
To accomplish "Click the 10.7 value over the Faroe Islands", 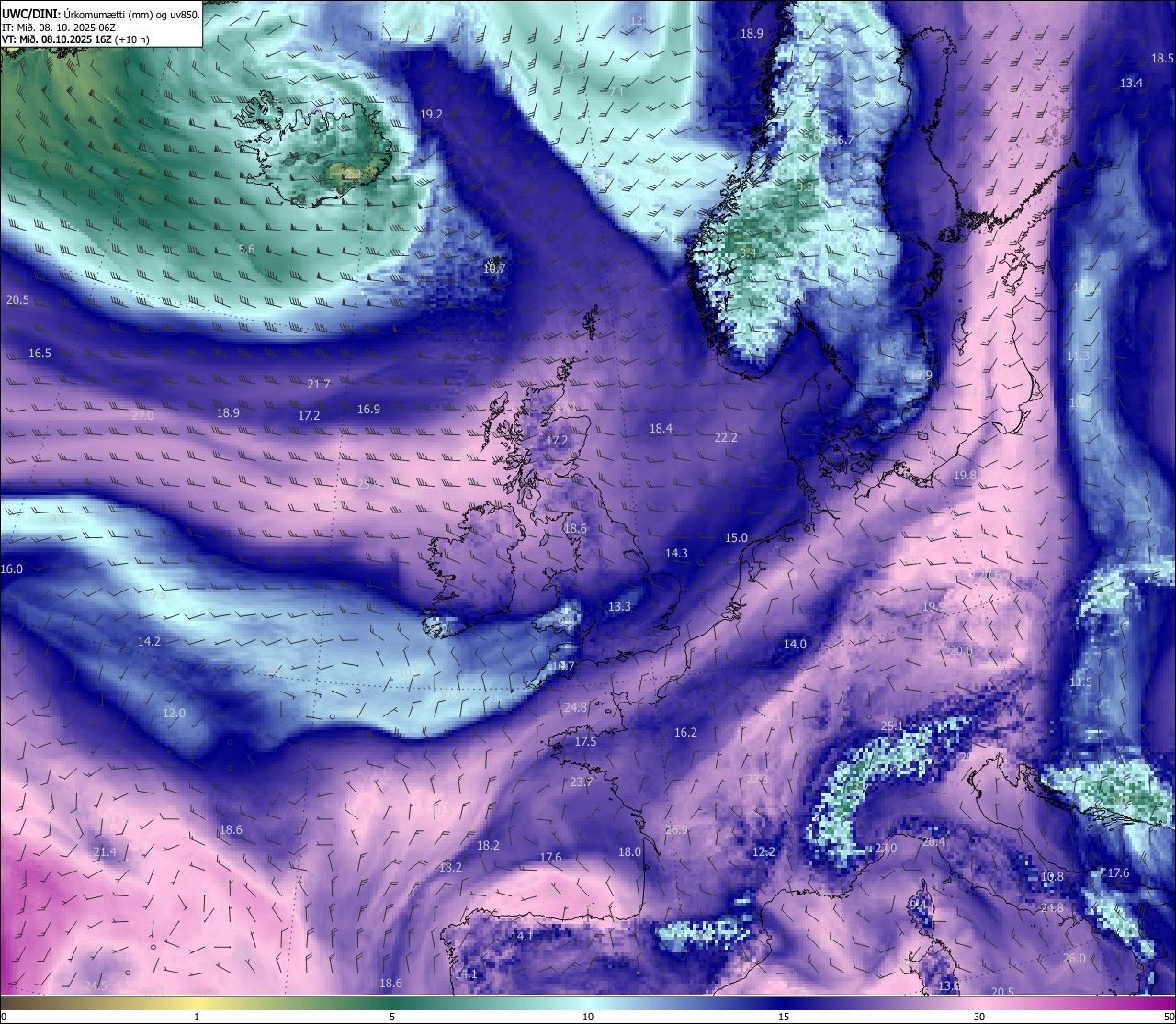I will [x=494, y=269].
